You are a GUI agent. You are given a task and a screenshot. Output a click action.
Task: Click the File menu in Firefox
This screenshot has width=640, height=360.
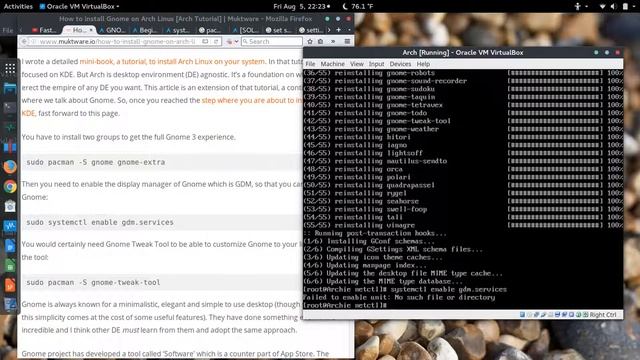8,30
